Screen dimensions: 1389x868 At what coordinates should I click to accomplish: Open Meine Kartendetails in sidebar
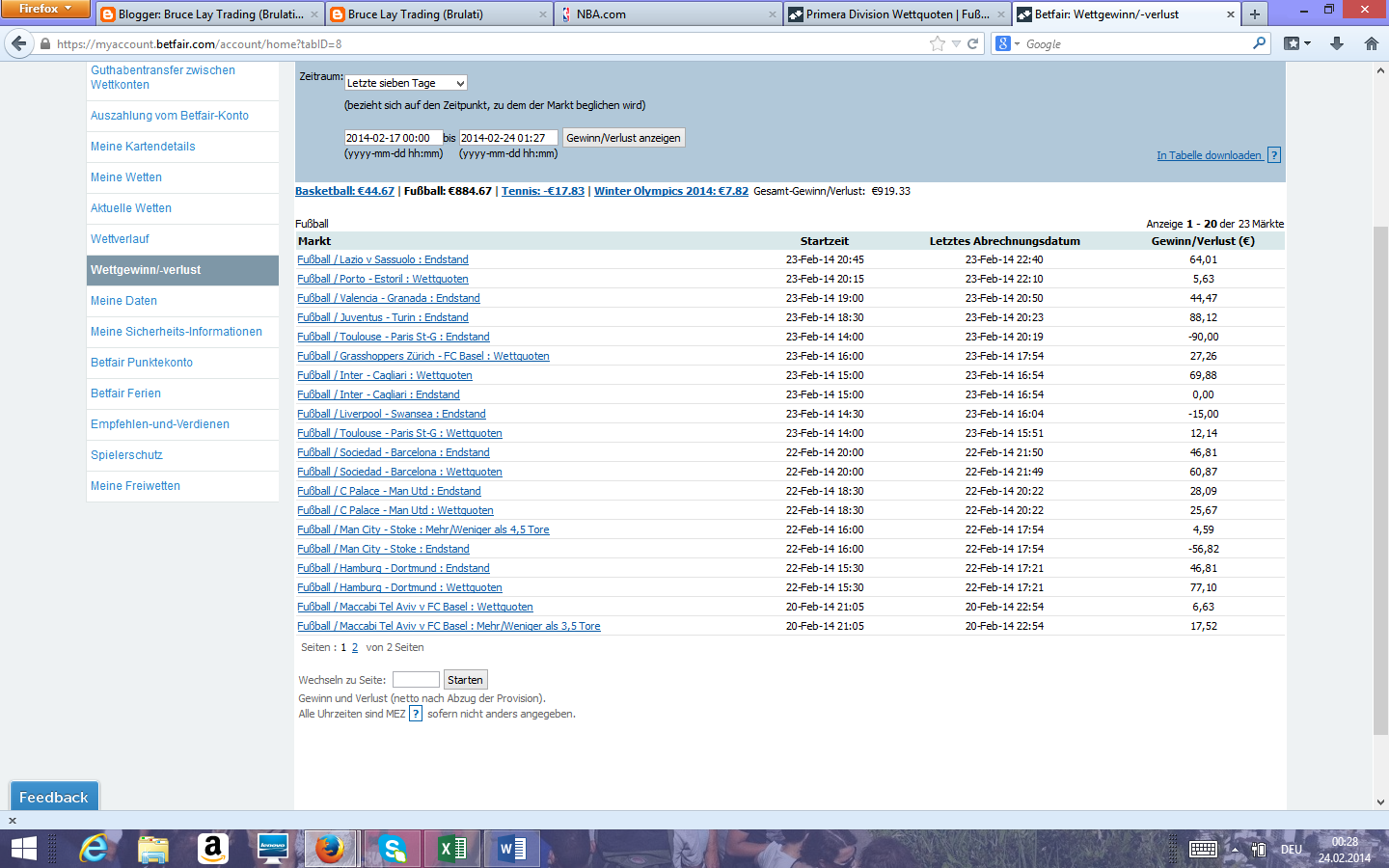(x=143, y=147)
